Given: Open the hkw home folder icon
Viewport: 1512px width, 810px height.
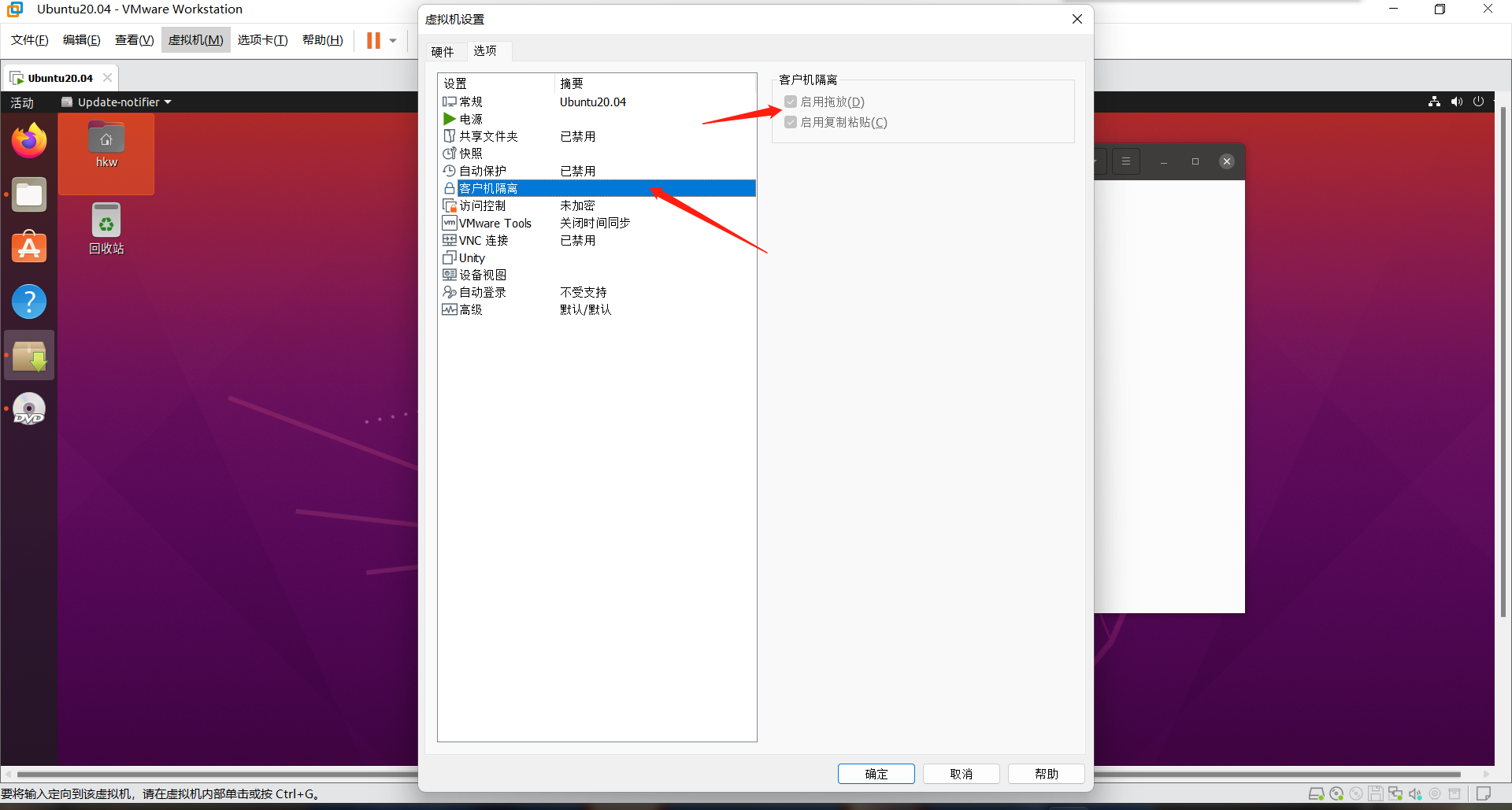Looking at the screenshot, I should pos(106,139).
